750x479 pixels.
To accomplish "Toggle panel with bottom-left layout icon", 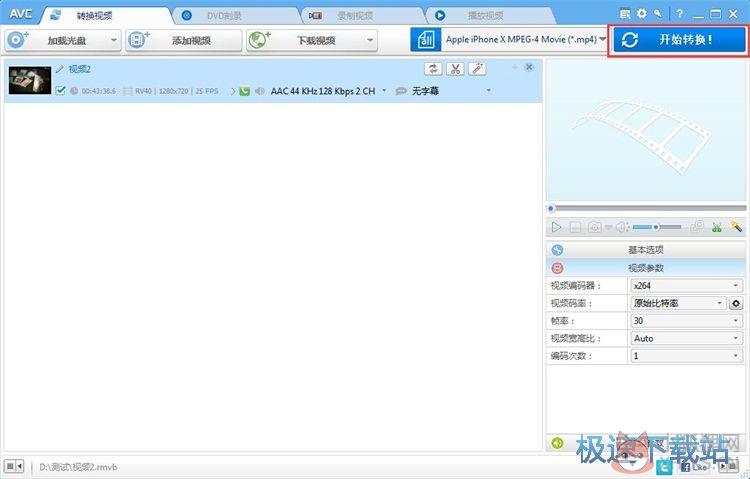I will click(x=10, y=466).
